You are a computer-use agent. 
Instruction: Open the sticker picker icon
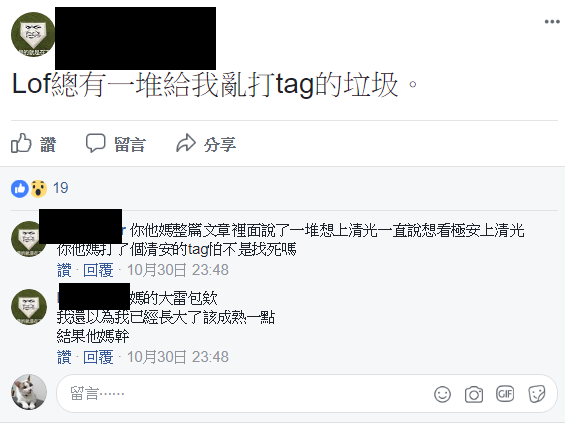point(537,394)
